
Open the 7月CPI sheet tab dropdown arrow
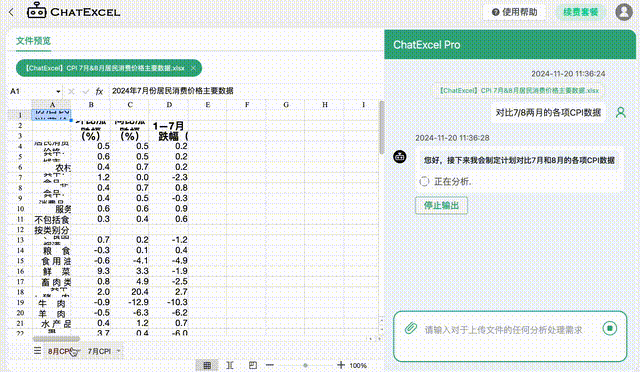click(x=118, y=351)
